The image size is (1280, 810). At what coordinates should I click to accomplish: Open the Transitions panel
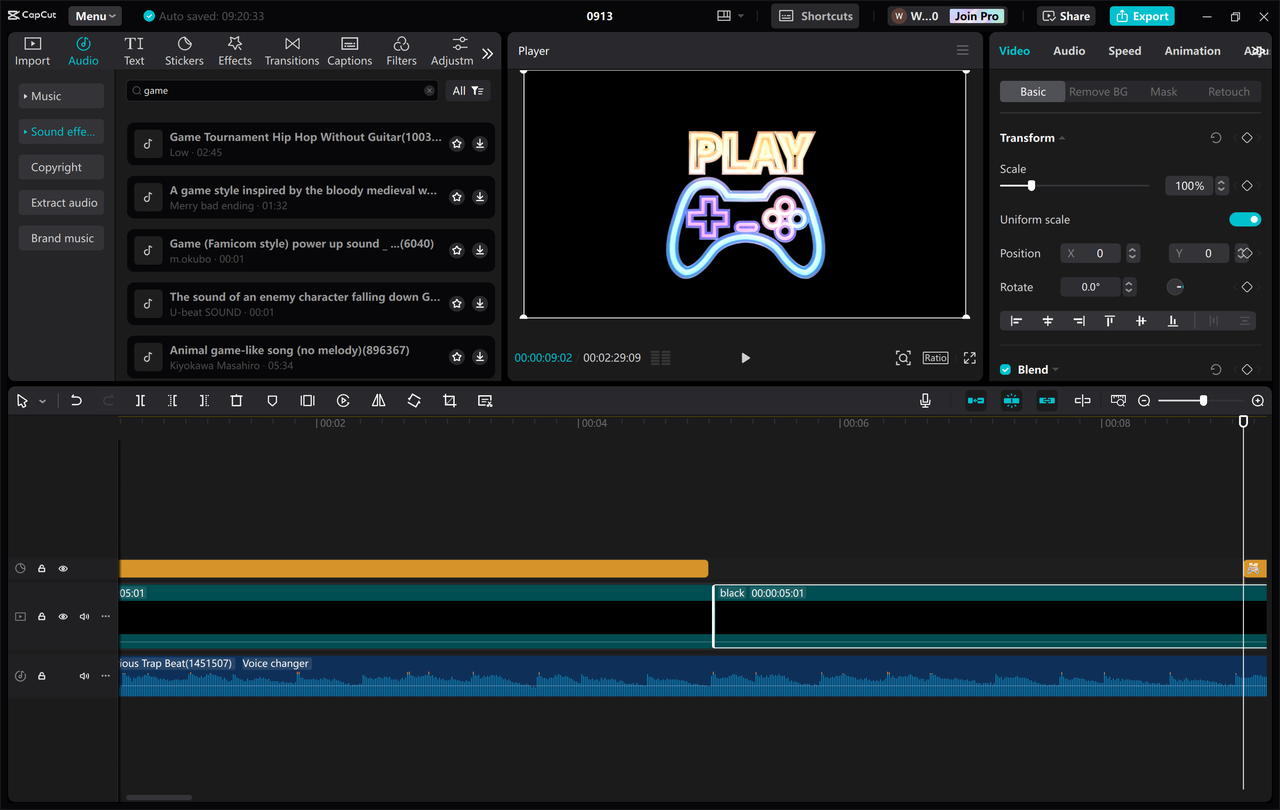291,50
